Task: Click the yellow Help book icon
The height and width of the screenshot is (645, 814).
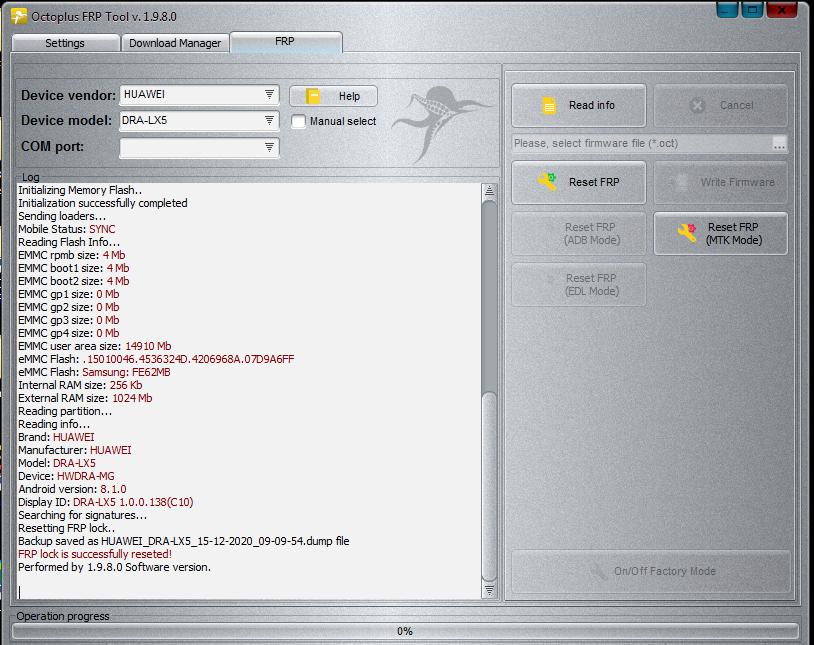Action: tap(313, 96)
